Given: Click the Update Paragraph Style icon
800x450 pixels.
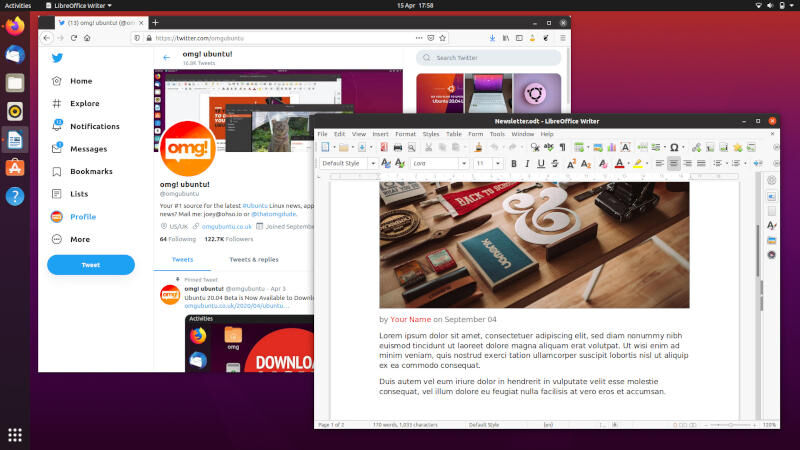Looking at the screenshot, I should (x=386, y=163).
